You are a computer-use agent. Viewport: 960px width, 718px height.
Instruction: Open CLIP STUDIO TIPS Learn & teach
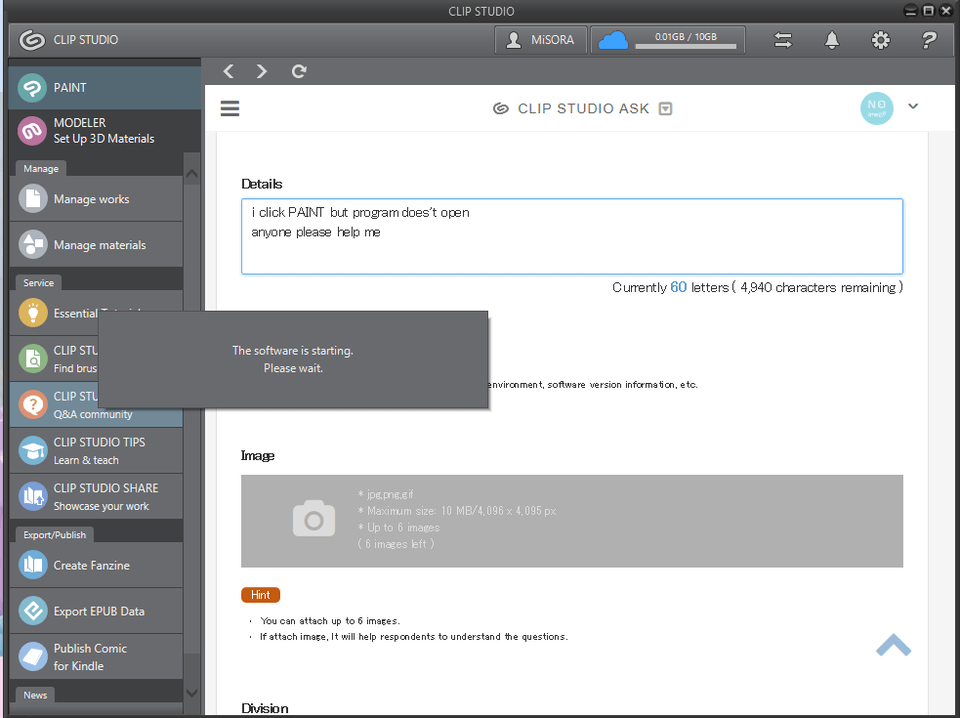click(96, 451)
